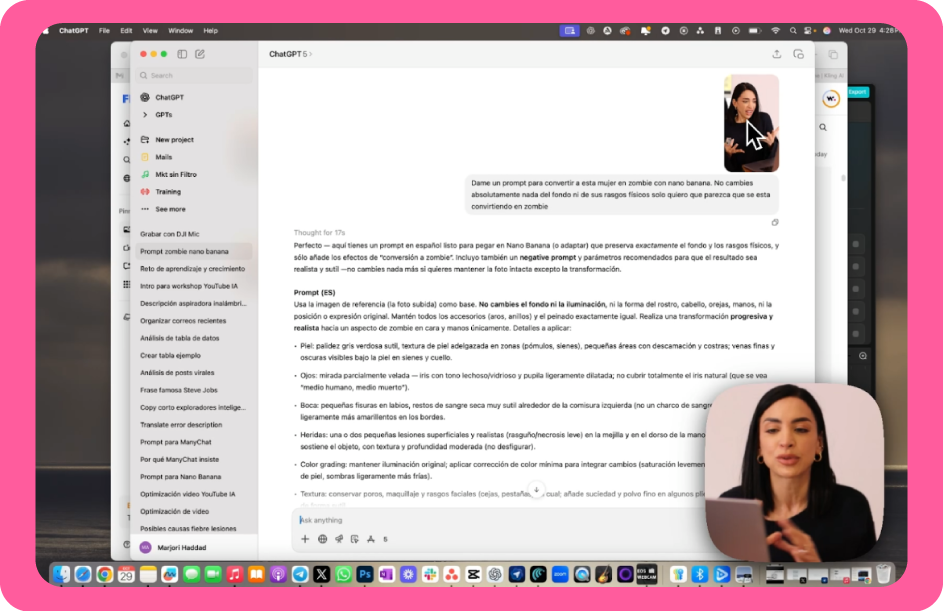Viewport: 943px width, 611px height.
Task: Launch WhatsApp from the Dock
Action: point(343,574)
